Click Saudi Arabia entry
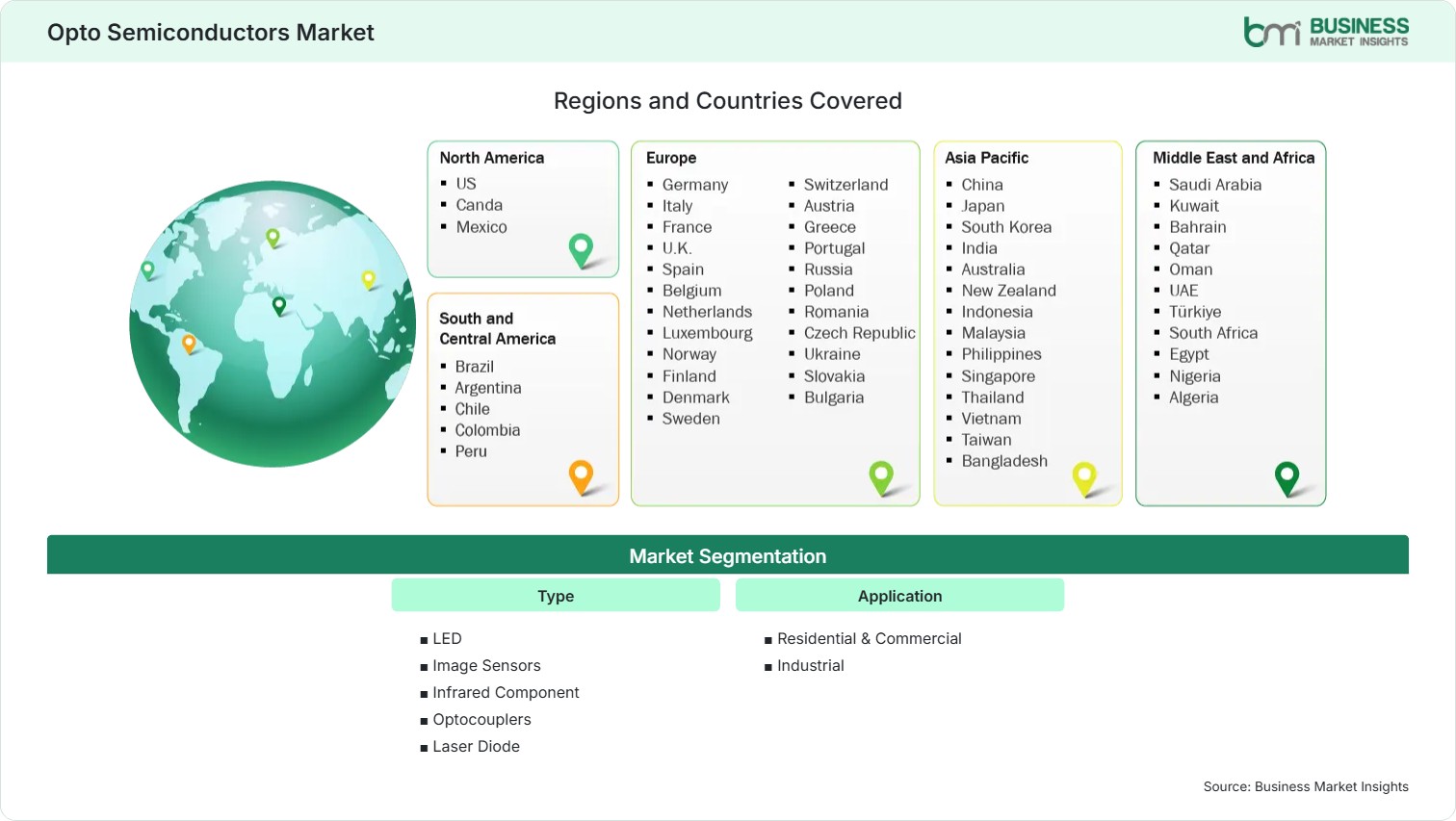Image resolution: width=1456 pixels, height=821 pixels. 1215,185
